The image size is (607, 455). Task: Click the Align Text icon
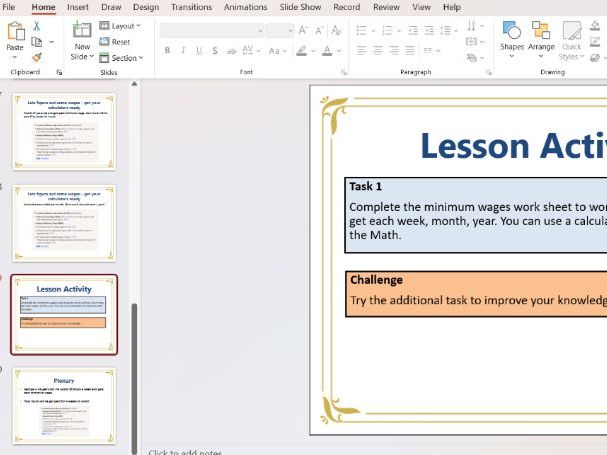coord(472,41)
